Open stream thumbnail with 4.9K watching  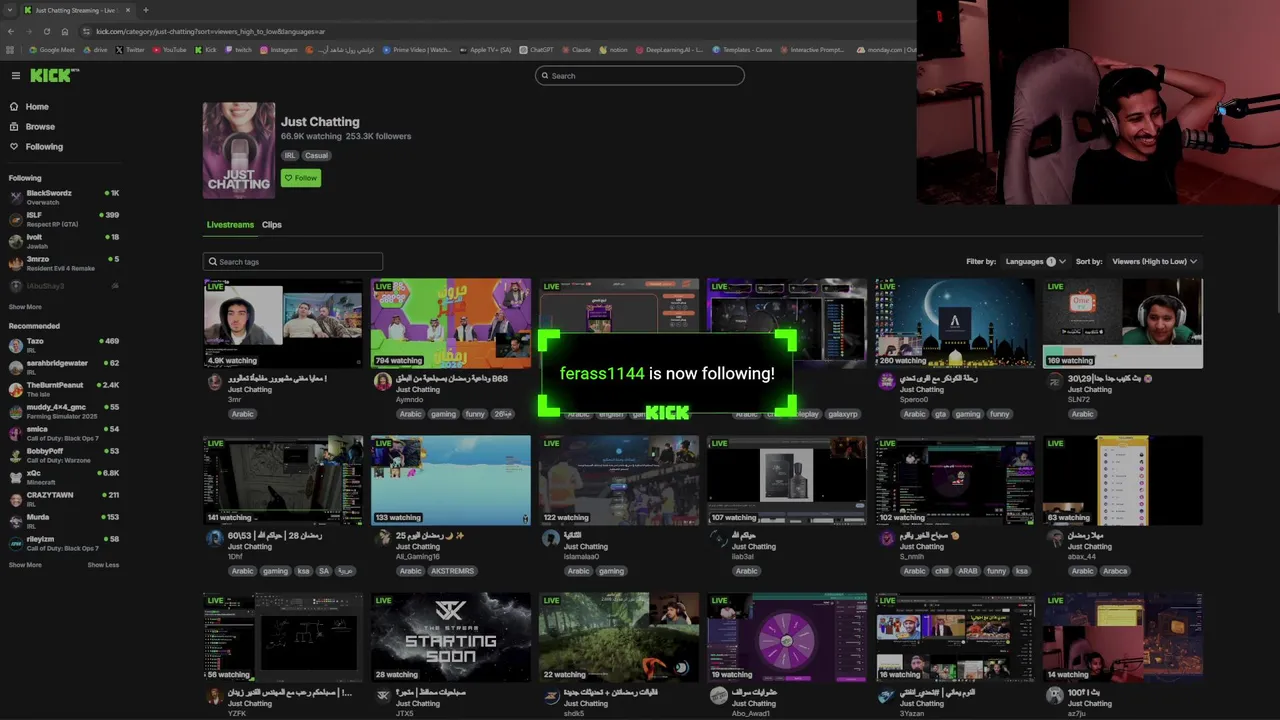[x=283, y=323]
